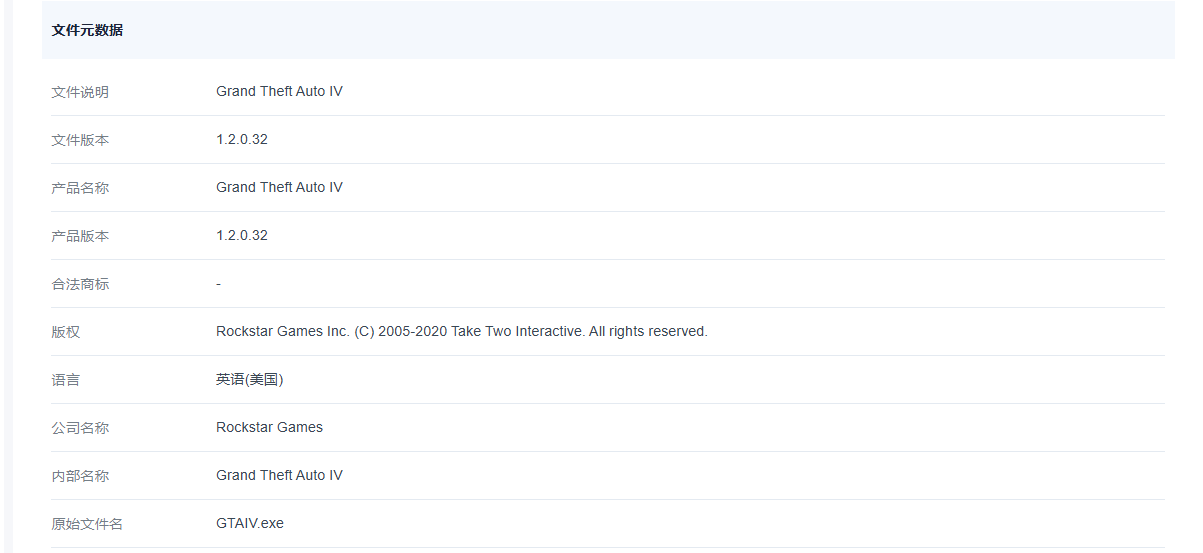Select the 公司名称 value Rockstar Games
The image size is (1203, 553).
point(269,427)
